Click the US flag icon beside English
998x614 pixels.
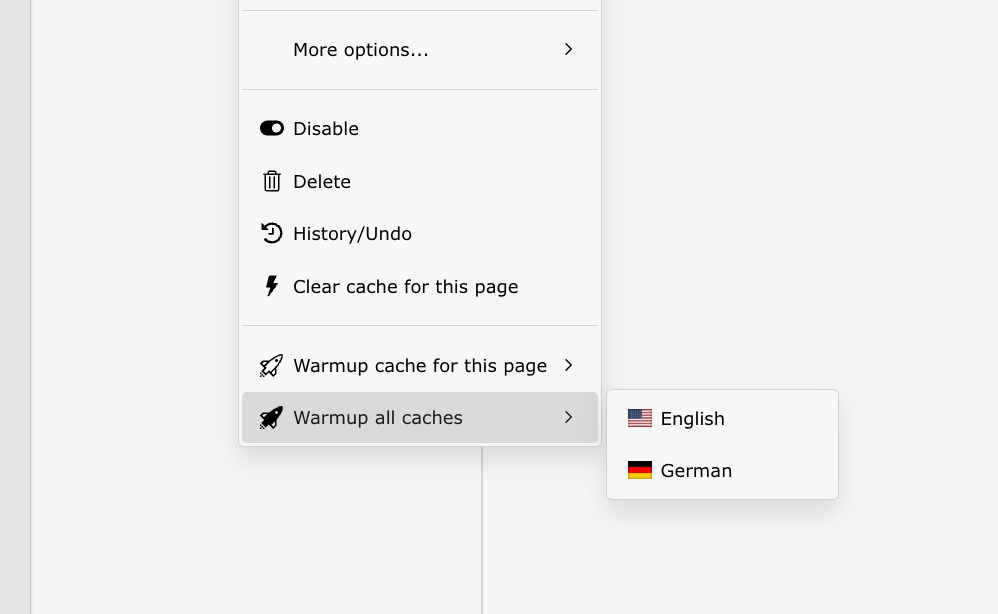tap(640, 418)
